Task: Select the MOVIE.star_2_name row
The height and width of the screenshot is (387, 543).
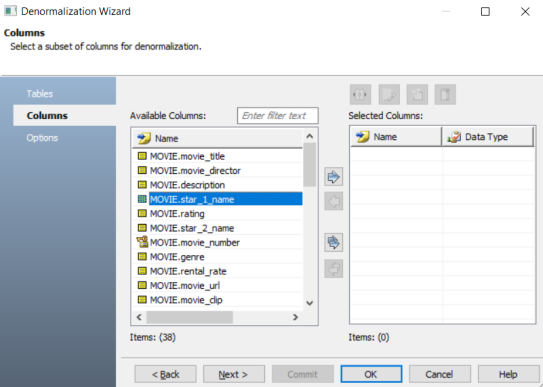Action: [x=217, y=228]
